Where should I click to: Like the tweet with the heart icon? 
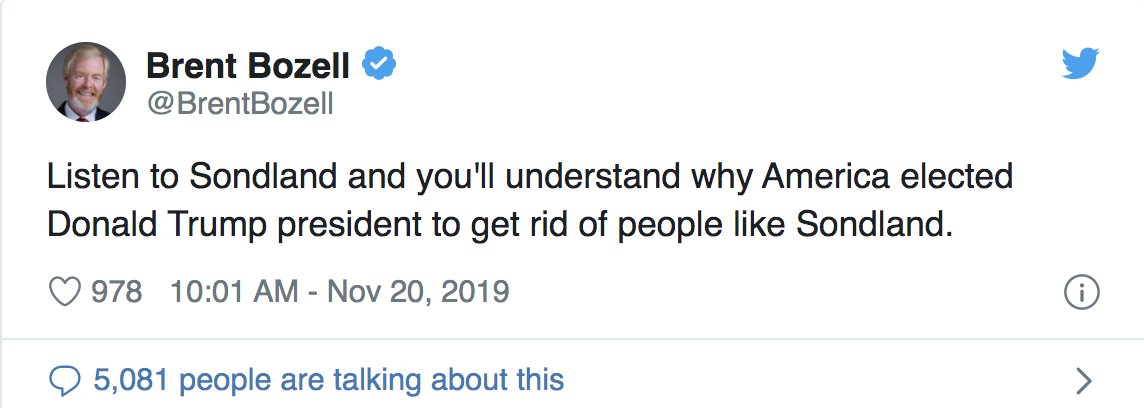pyautogui.click(x=65, y=293)
